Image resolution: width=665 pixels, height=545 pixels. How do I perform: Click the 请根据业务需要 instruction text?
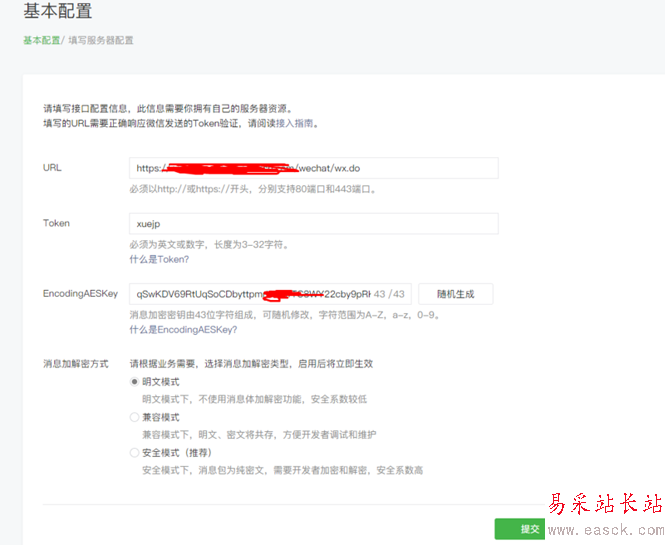(x=251, y=363)
